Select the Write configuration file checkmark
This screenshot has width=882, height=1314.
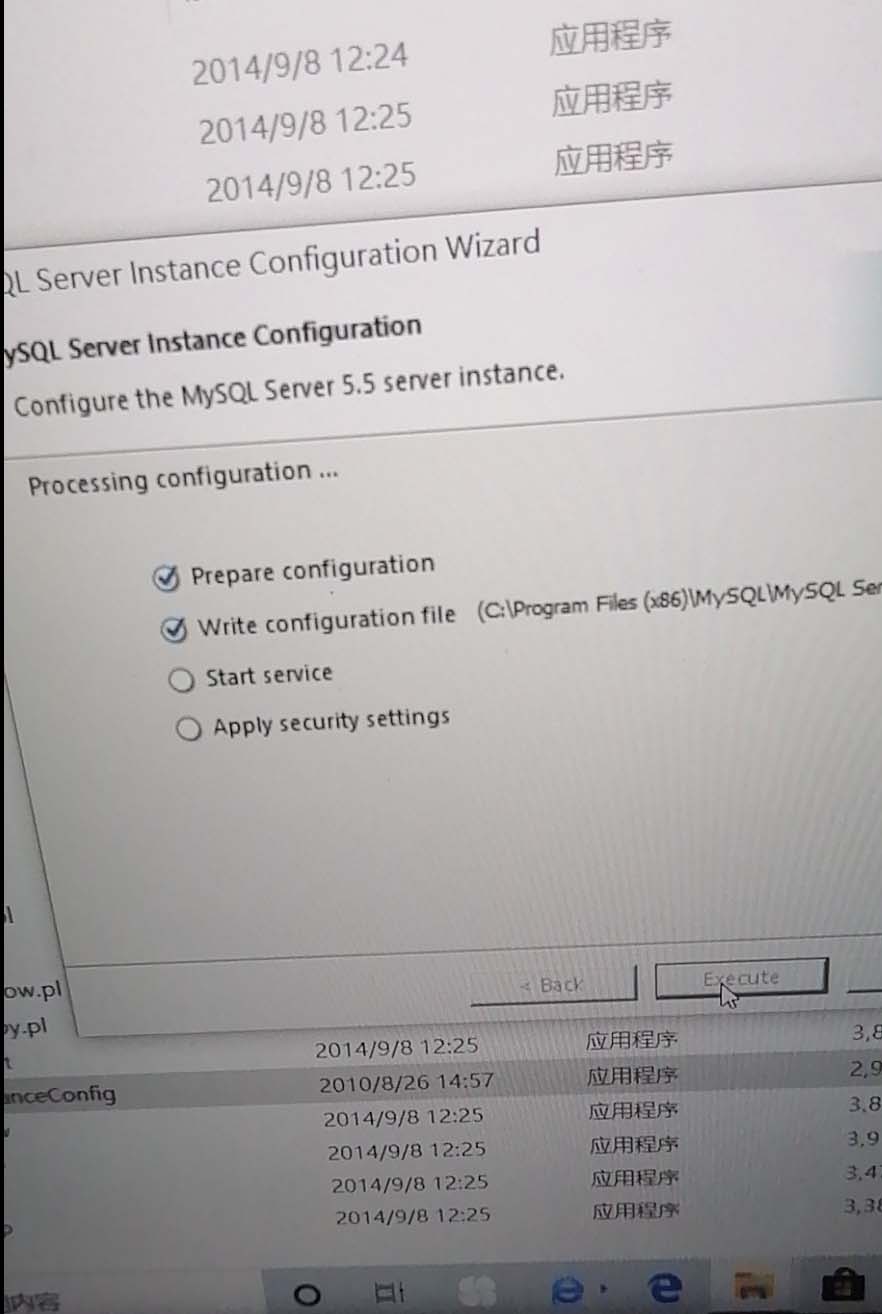[174, 629]
